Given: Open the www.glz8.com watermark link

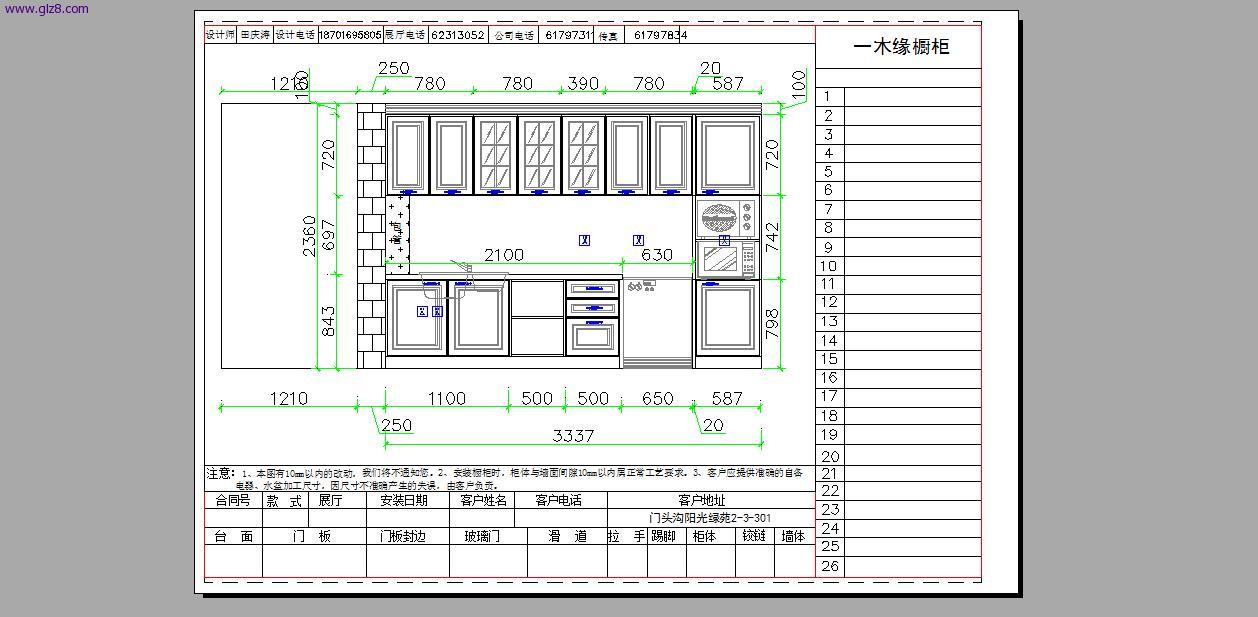Looking at the screenshot, I should pyautogui.click(x=45, y=8).
